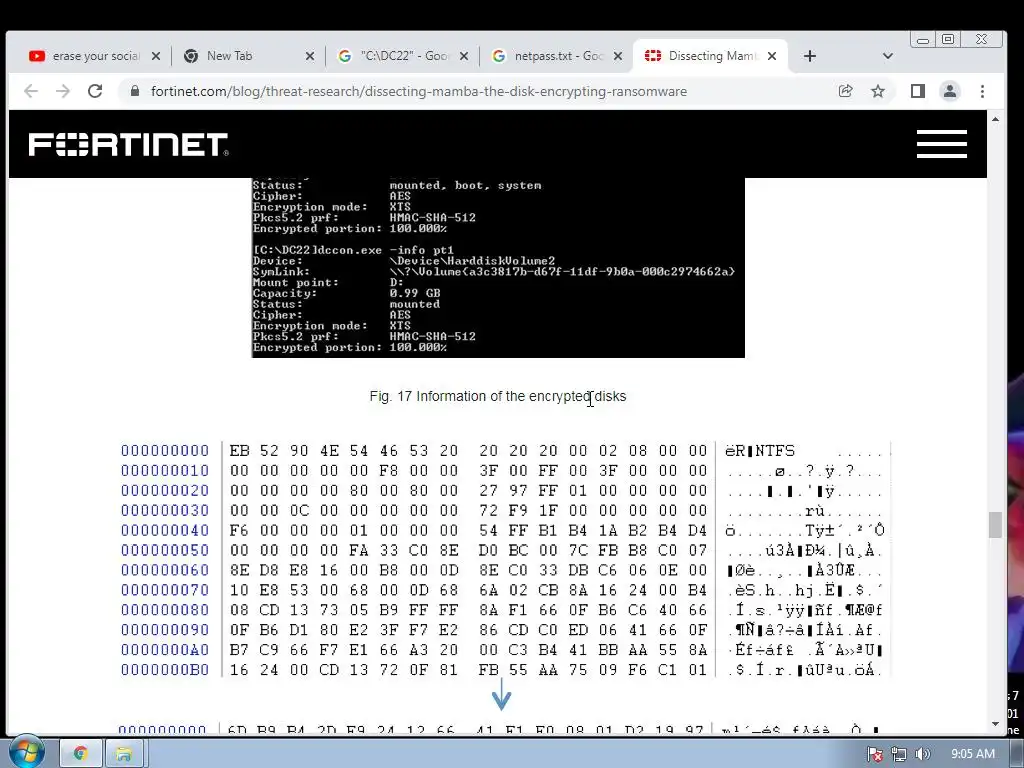Click the 'ëR NTFS' ASCII column text
Screen dimensions: 1024x768
tap(760, 451)
